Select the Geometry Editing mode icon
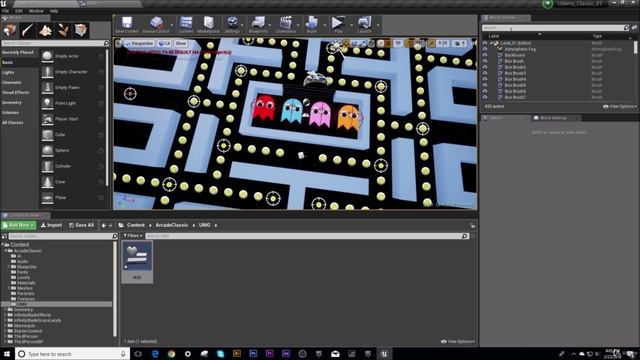 tap(81, 30)
